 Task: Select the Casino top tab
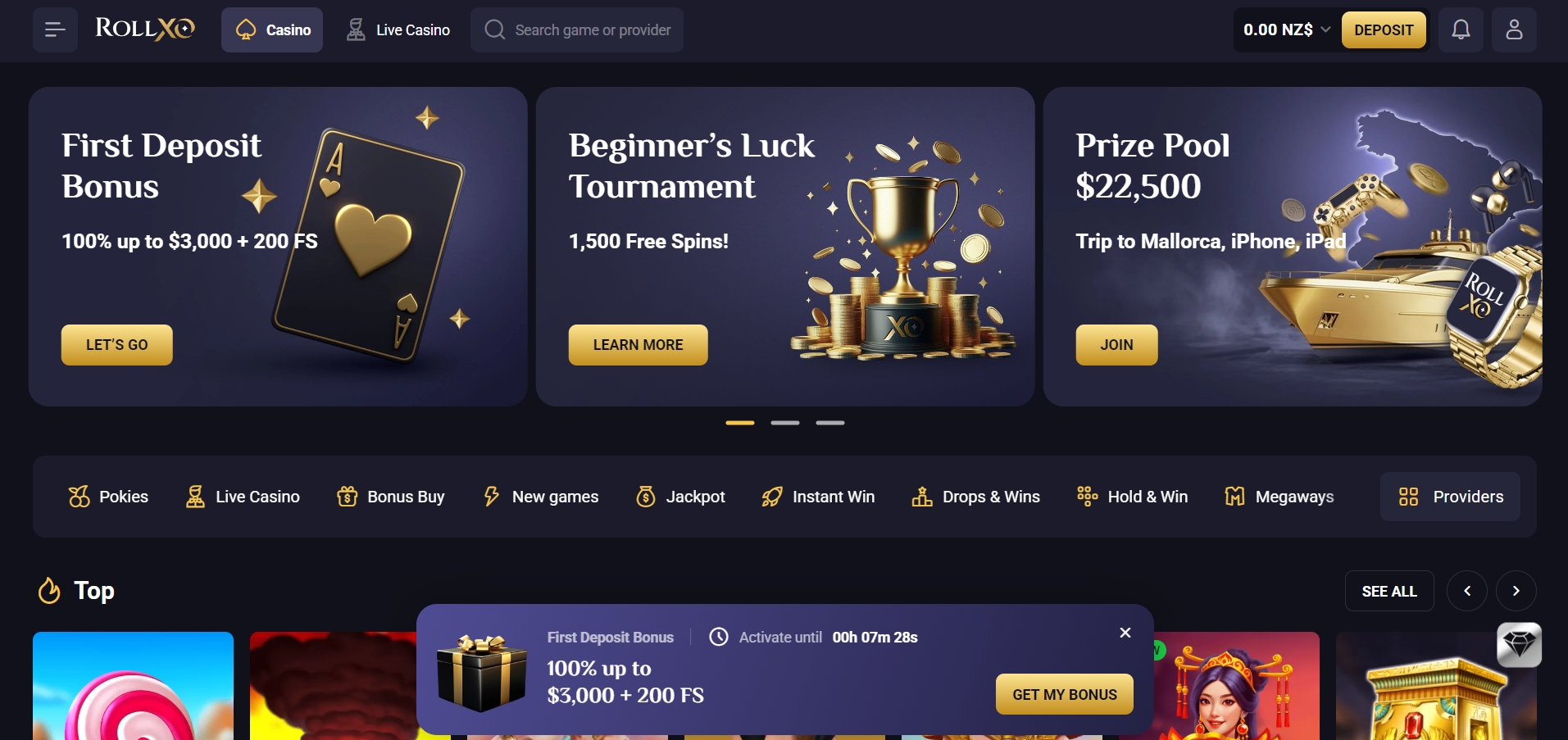272,30
